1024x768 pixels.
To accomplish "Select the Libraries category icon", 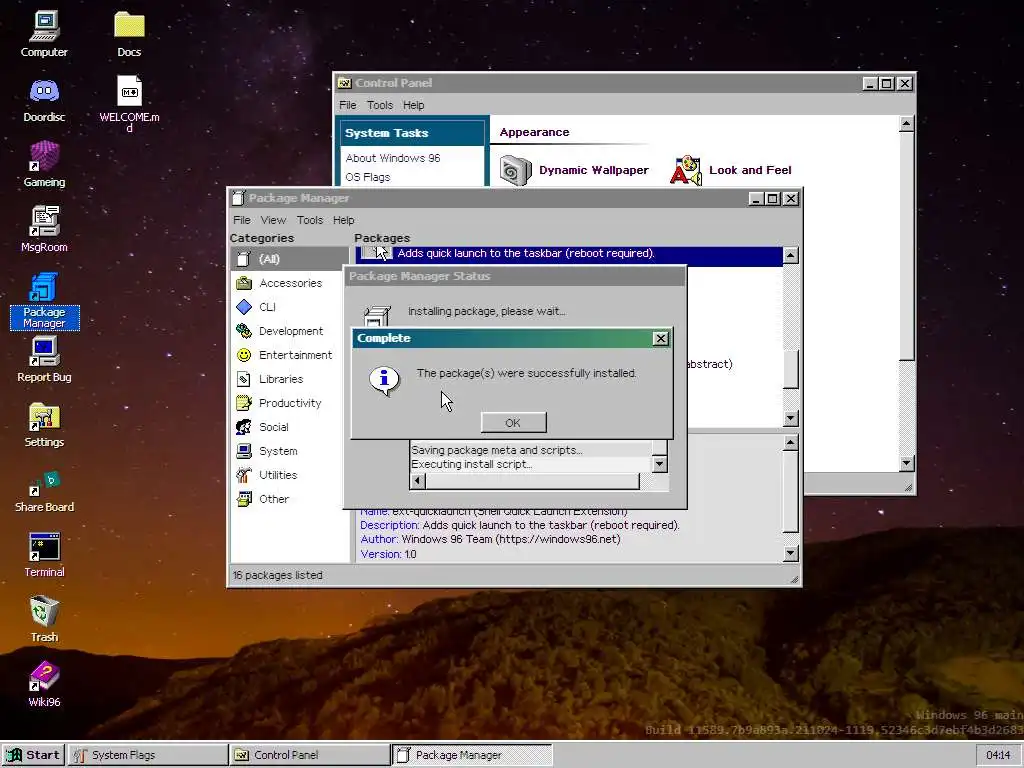I will (244, 379).
